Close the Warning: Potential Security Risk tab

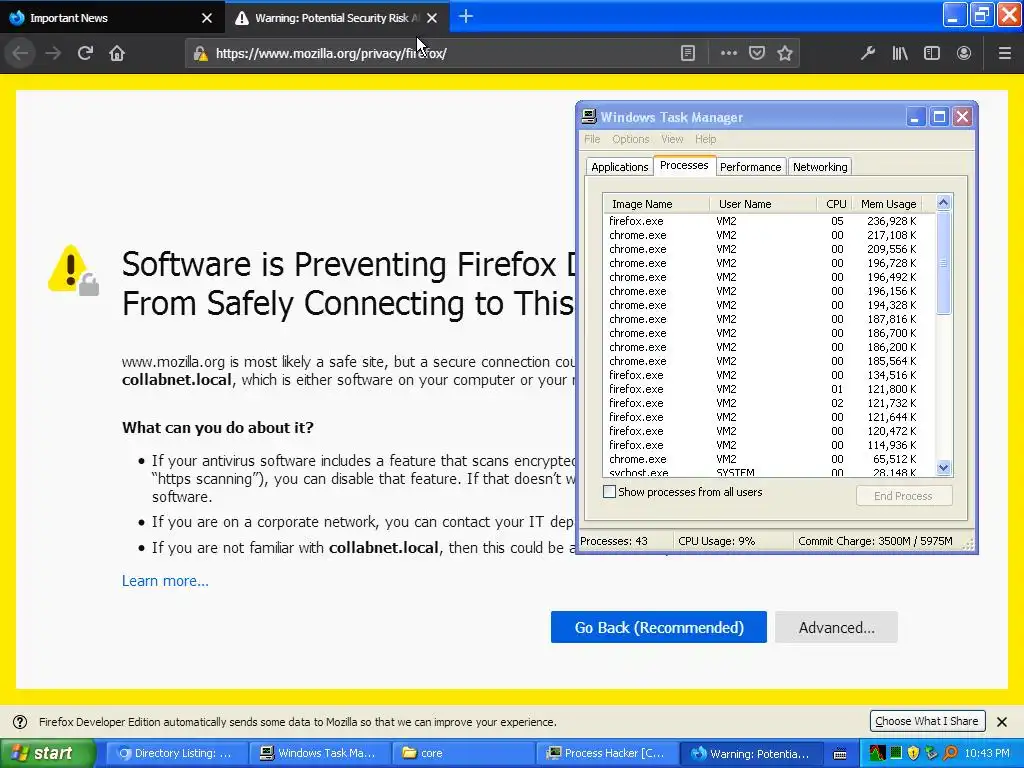click(432, 18)
